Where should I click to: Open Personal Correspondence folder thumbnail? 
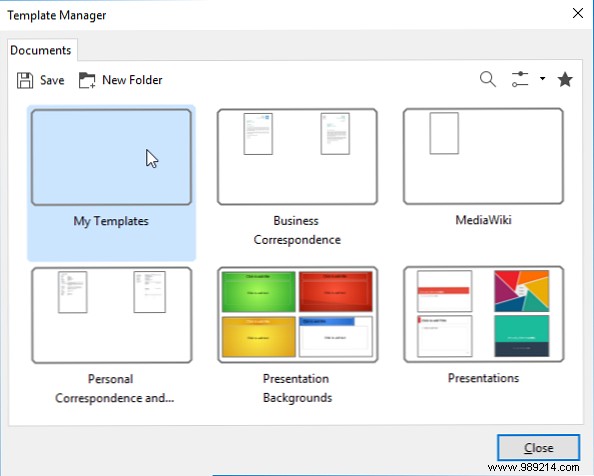(x=112, y=315)
